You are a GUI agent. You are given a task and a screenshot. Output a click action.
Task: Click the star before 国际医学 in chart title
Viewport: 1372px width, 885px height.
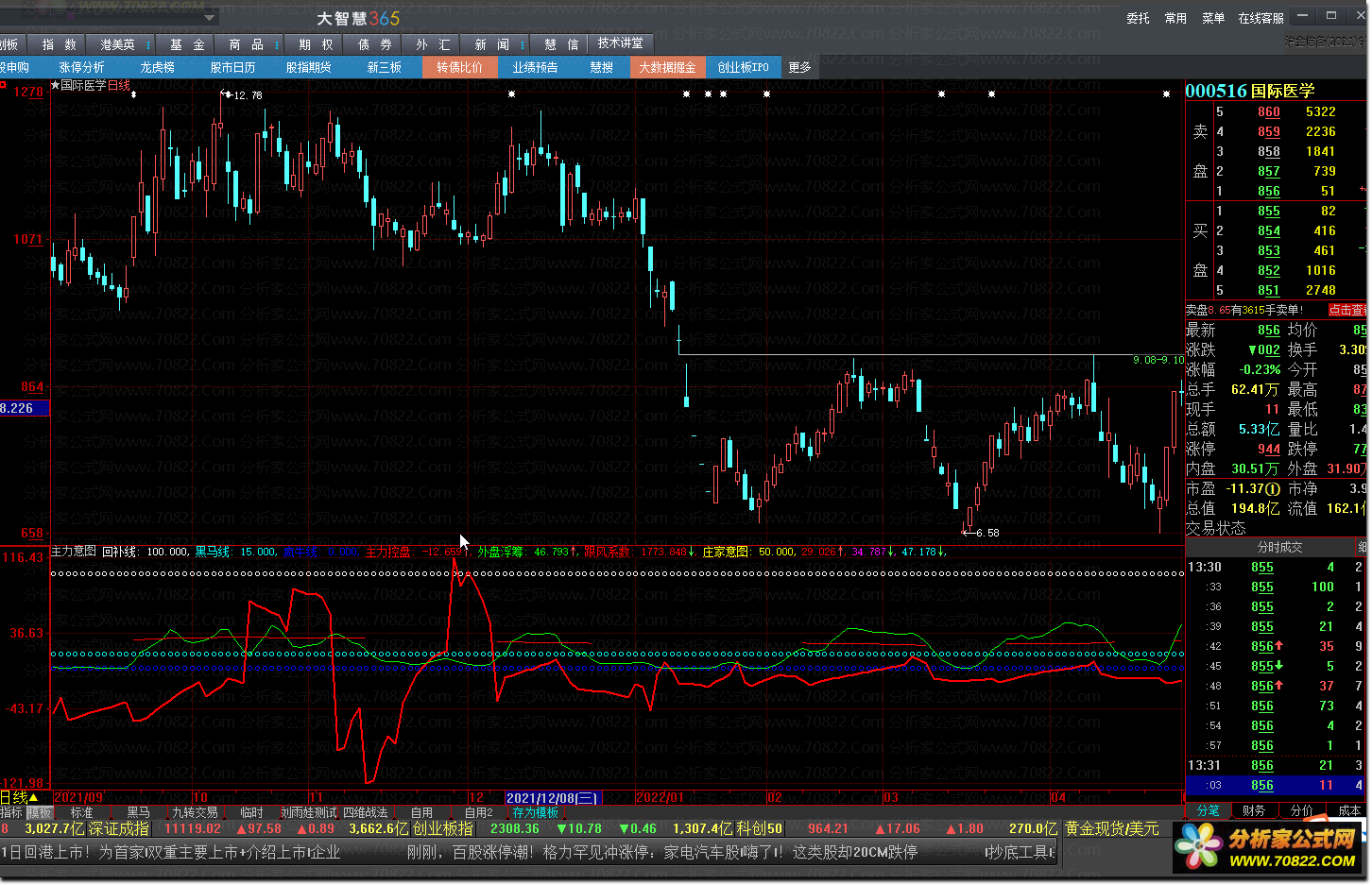click(55, 85)
